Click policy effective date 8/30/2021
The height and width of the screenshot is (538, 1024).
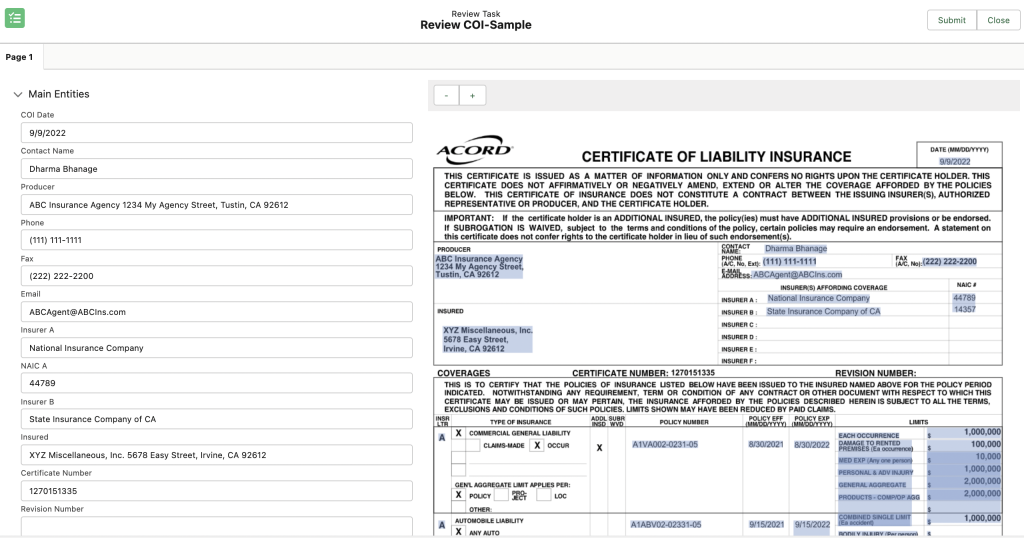click(766, 445)
